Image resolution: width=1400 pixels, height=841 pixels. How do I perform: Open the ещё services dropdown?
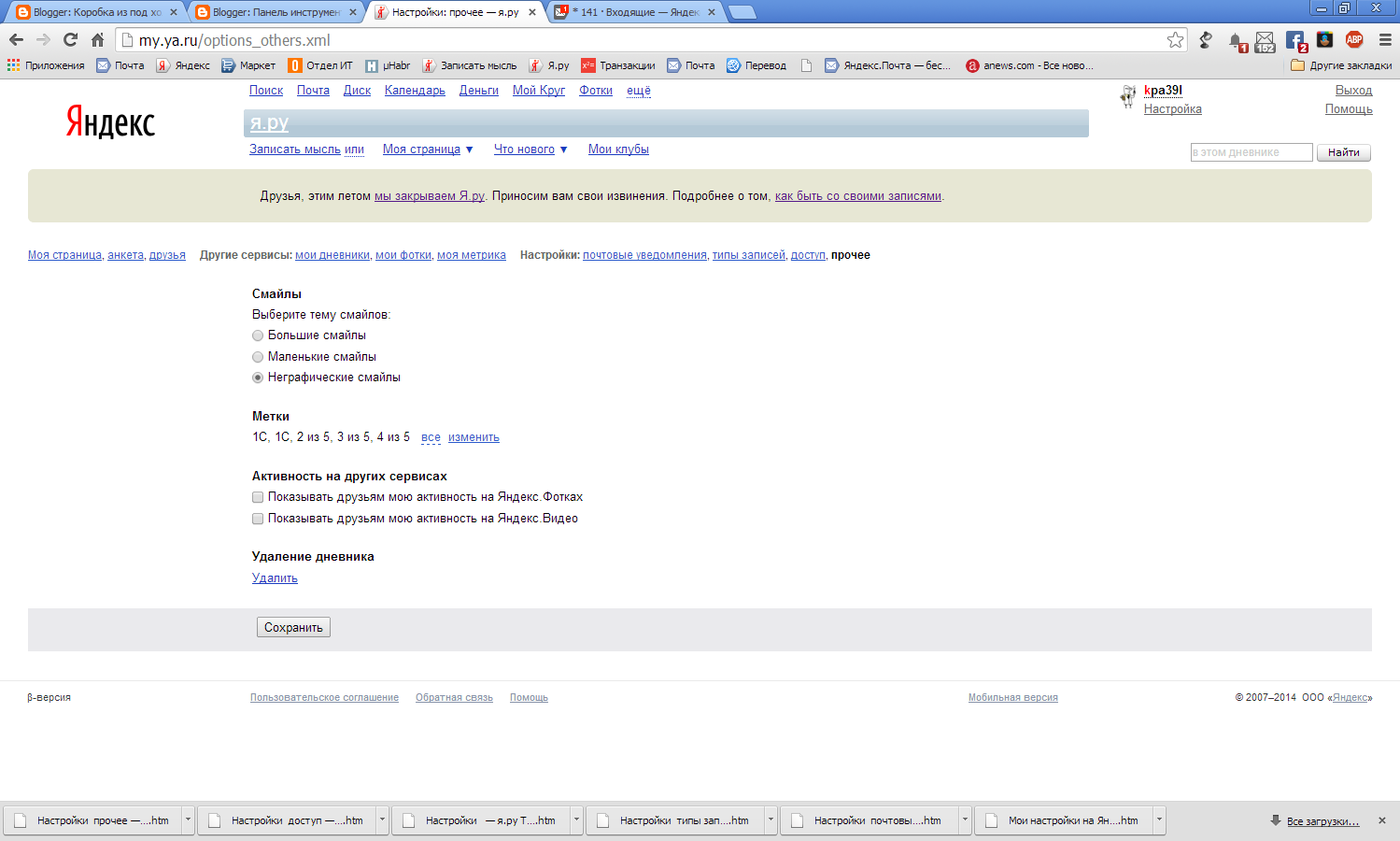tap(639, 91)
